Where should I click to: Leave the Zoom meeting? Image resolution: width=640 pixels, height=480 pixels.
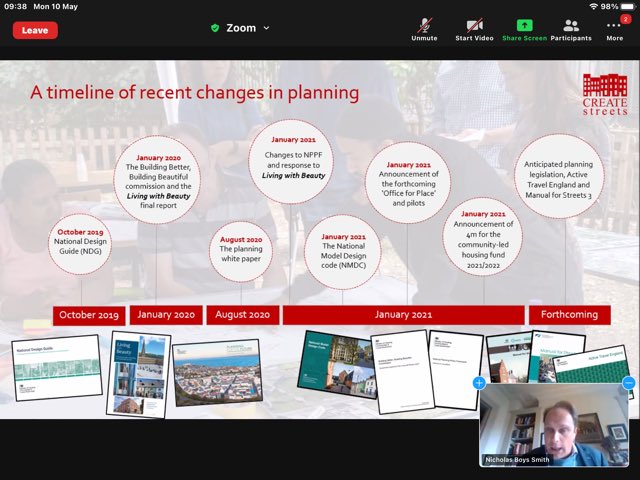tap(35, 31)
